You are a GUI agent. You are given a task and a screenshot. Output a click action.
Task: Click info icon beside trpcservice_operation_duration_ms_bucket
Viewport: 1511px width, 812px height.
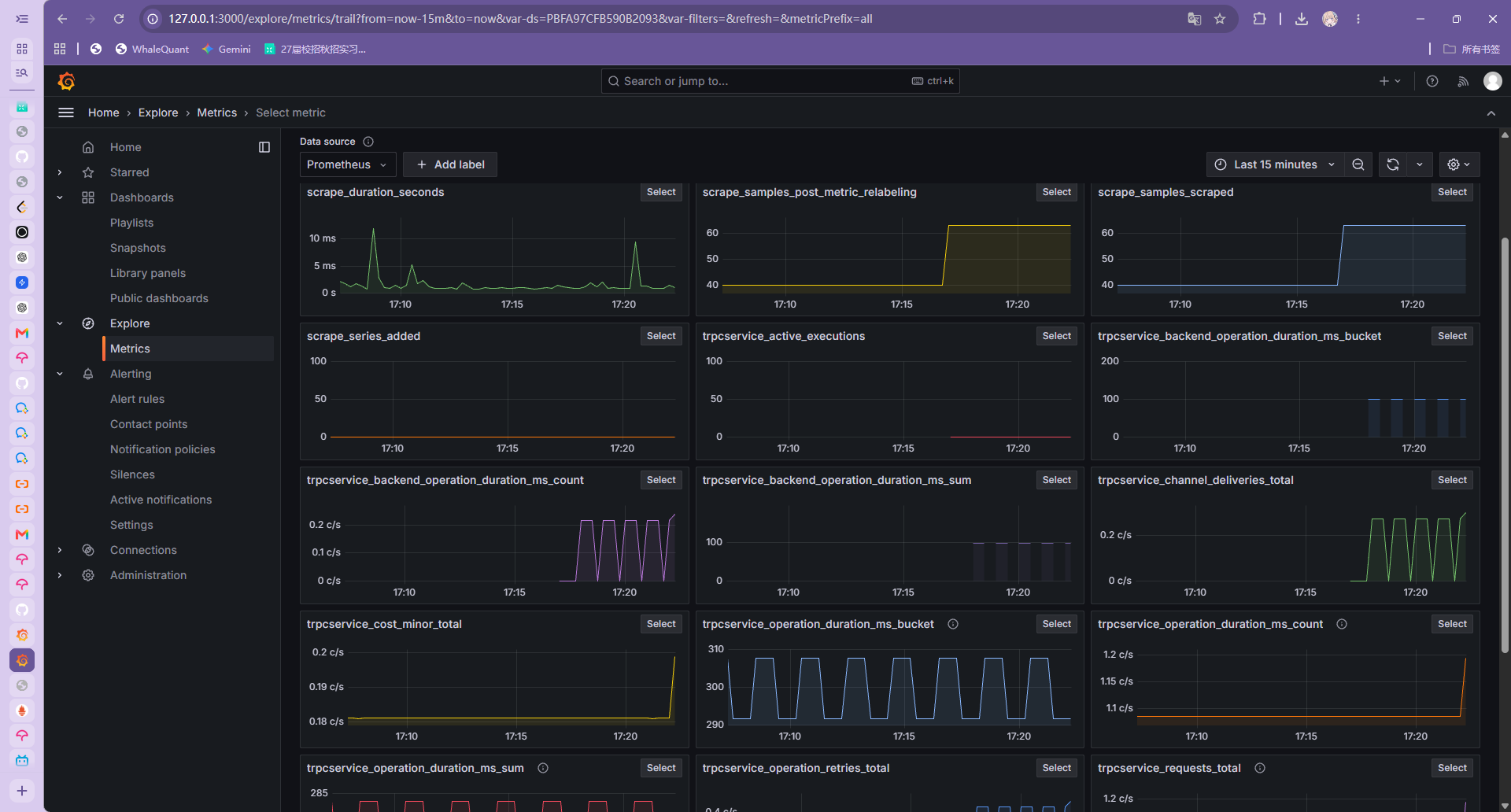[953, 624]
